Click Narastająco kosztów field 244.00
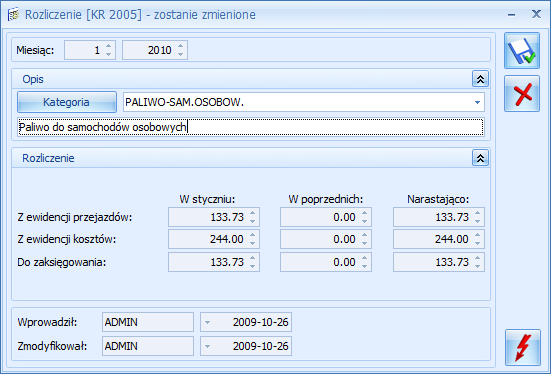This screenshot has width=551, height=374. tap(439, 239)
